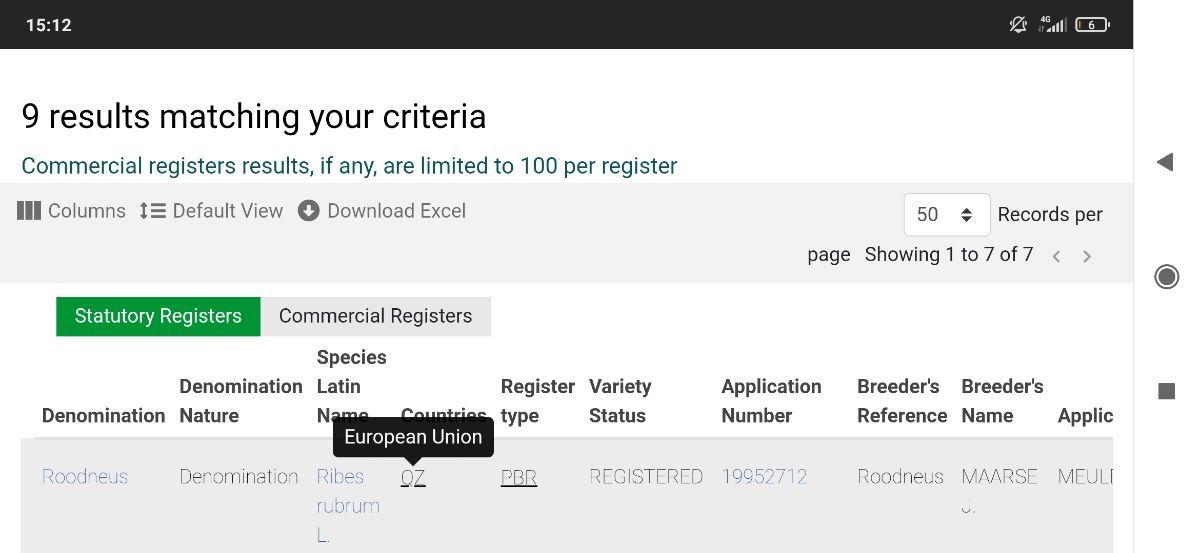Image resolution: width=1200 pixels, height=553 pixels.
Task: Click the PBR register type abbreviation
Action: tap(518, 477)
